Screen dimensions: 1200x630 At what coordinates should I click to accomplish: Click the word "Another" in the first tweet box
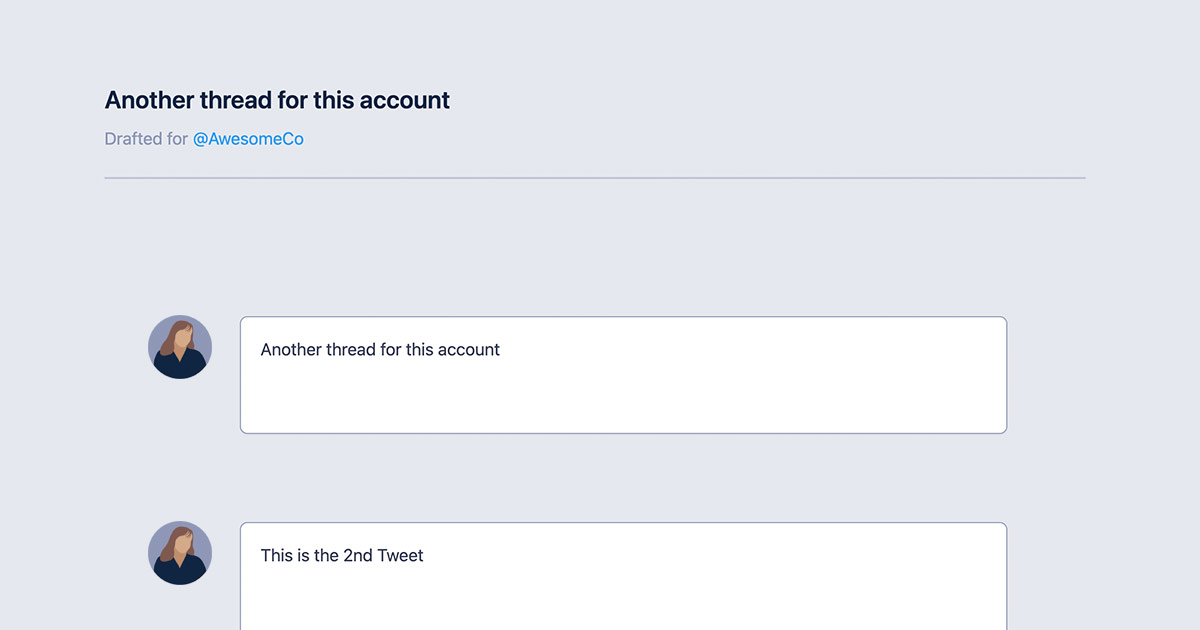pyautogui.click(x=291, y=350)
